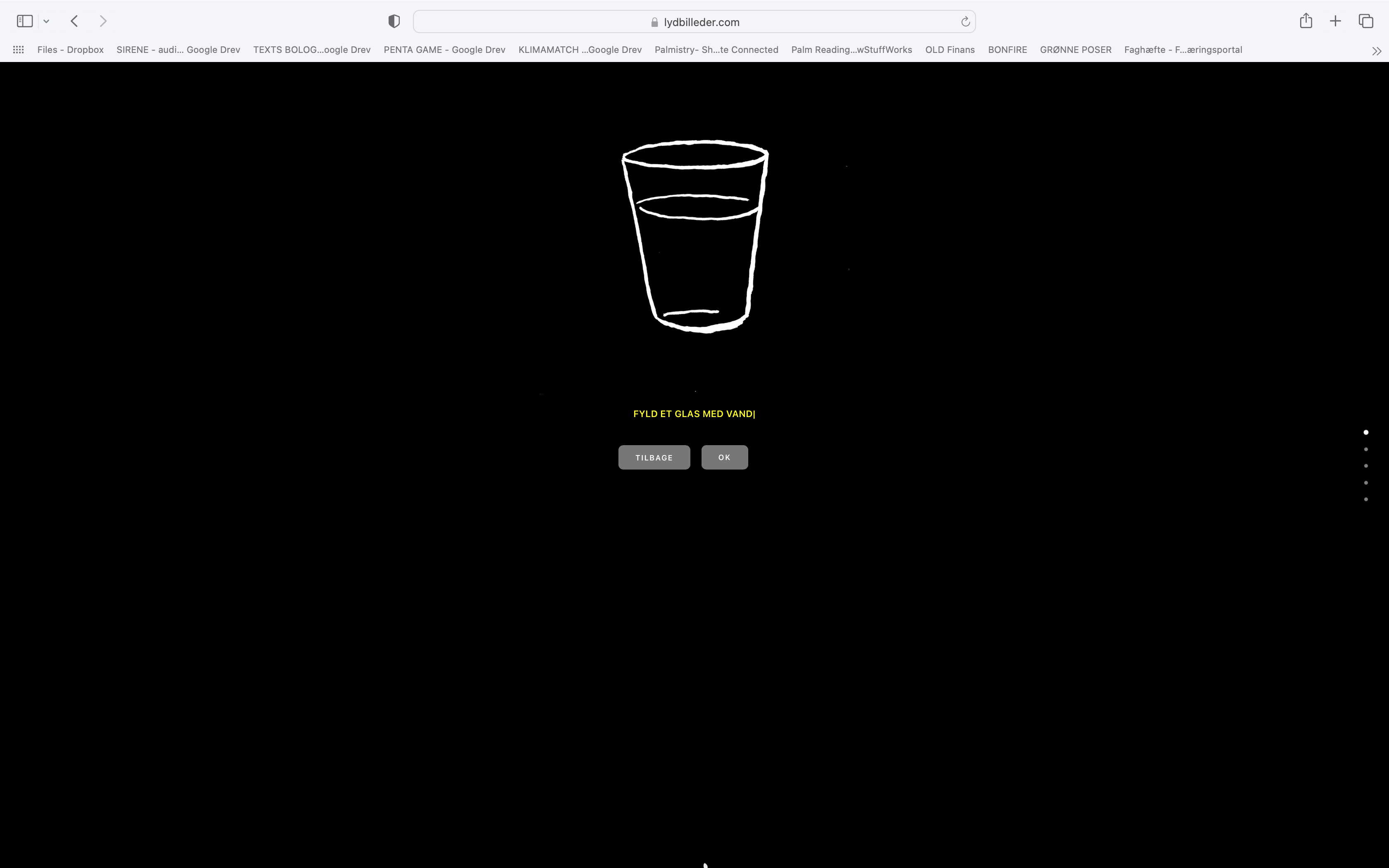
Task: Toggle the Safari sidebar icon
Action: pos(25,21)
